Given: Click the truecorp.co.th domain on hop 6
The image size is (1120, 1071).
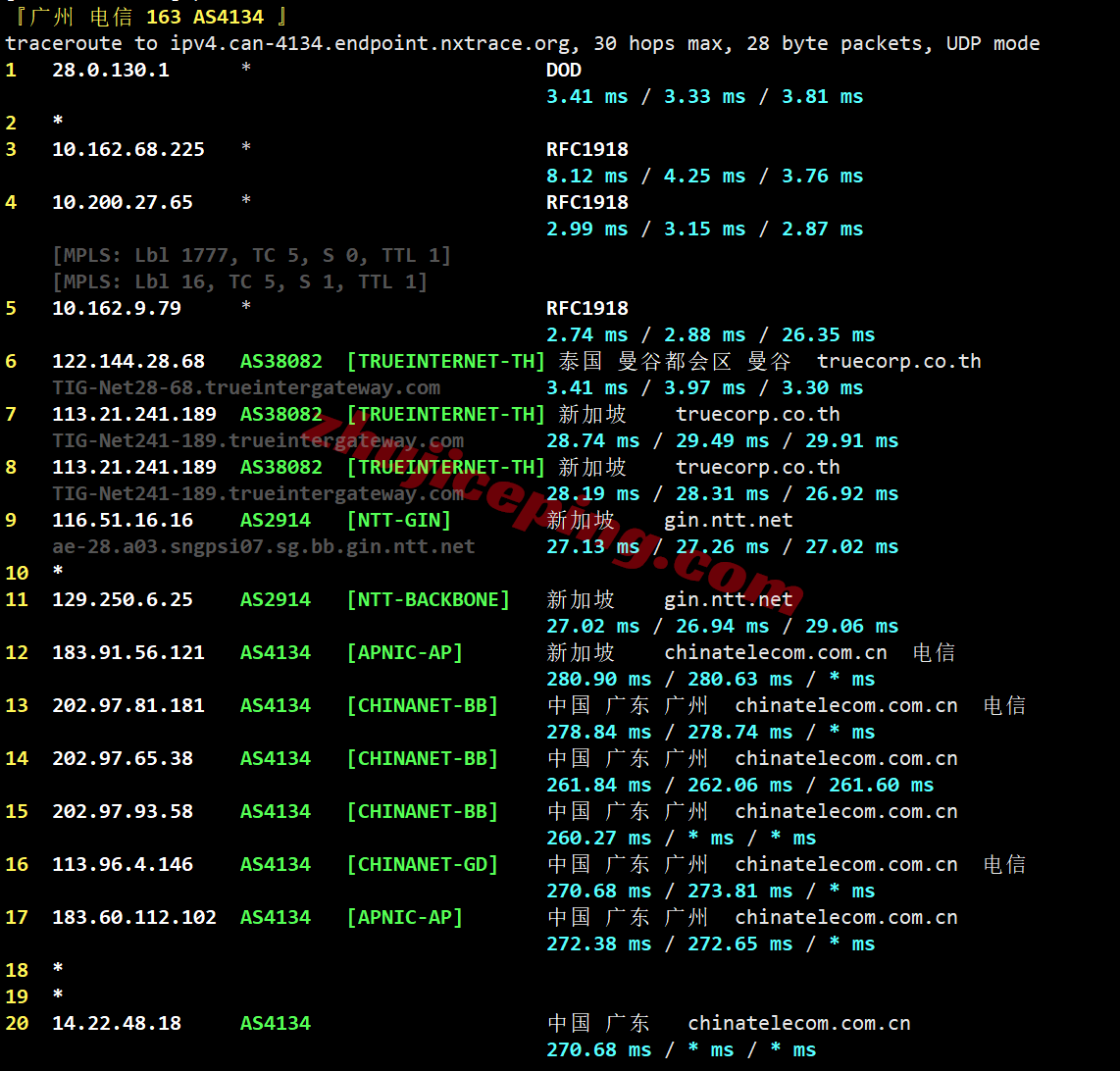Looking at the screenshot, I should (899, 361).
